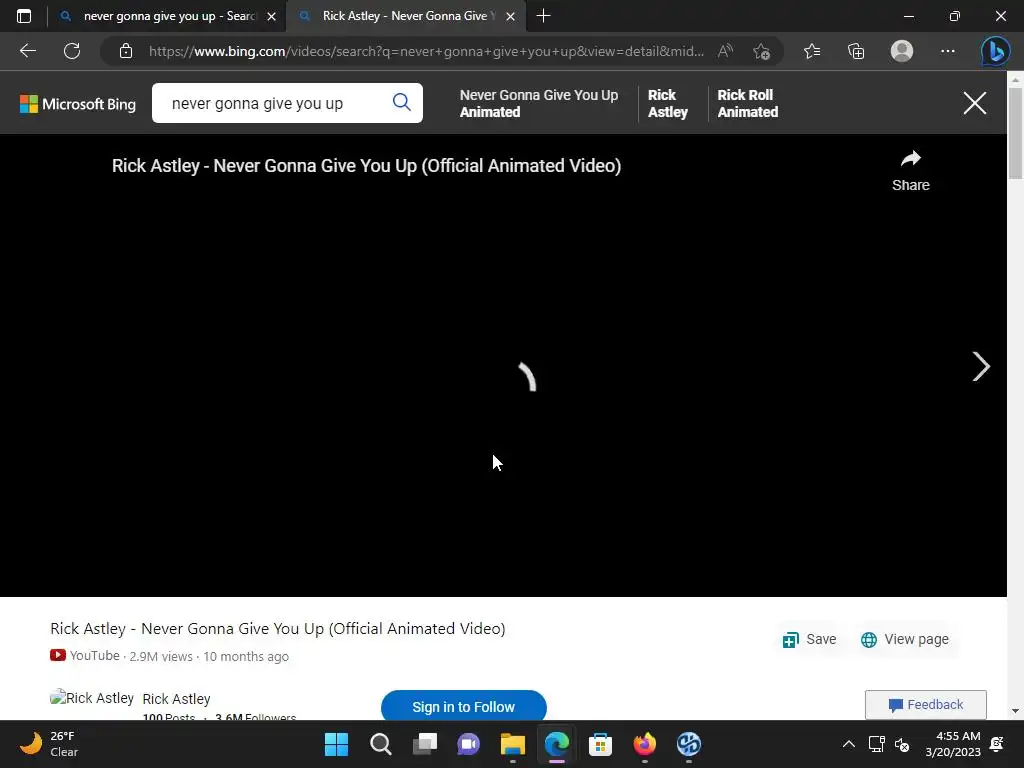Select the 'Rick Astley - Never Gonna Give' tab

coord(405,16)
